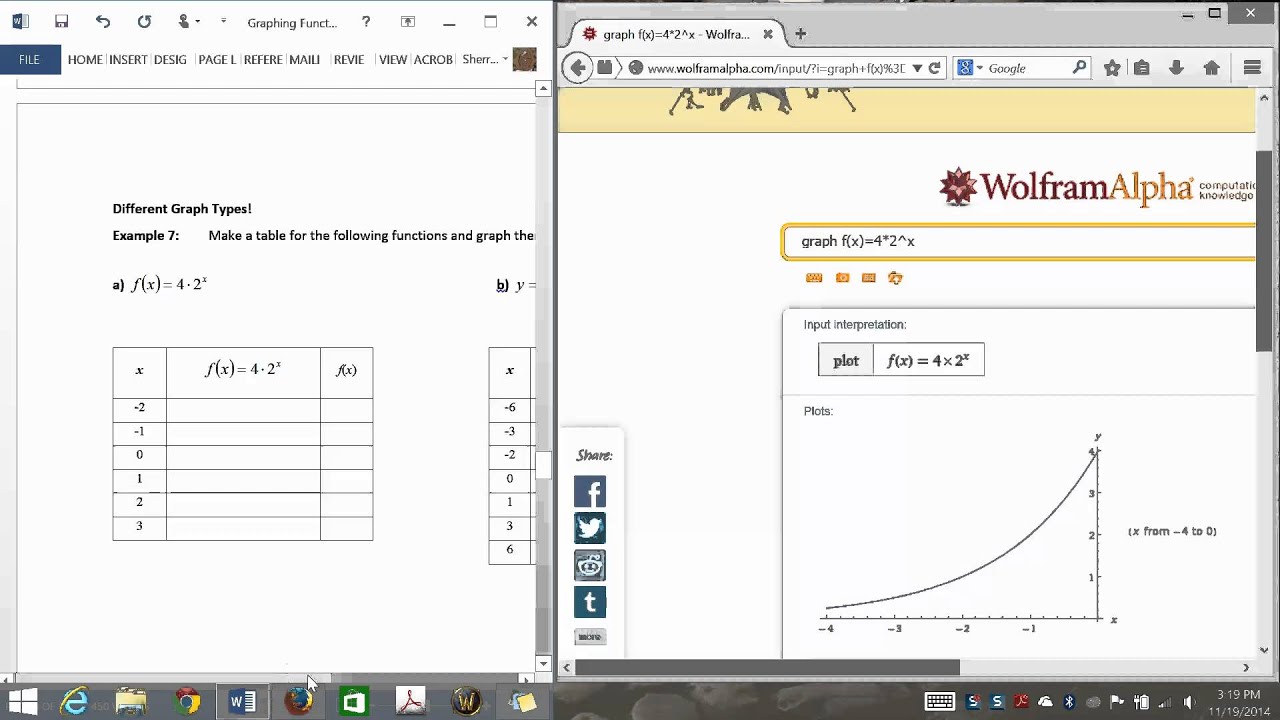Open the Windows Start button

tap(23, 702)
